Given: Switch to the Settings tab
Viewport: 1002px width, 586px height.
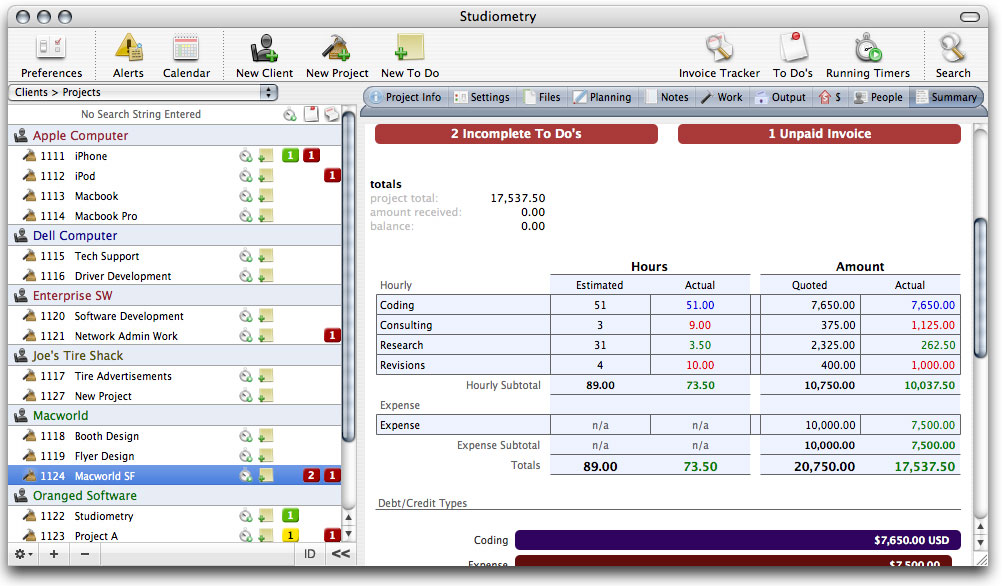Looking at the screenshot, I should tap(482, 97).
